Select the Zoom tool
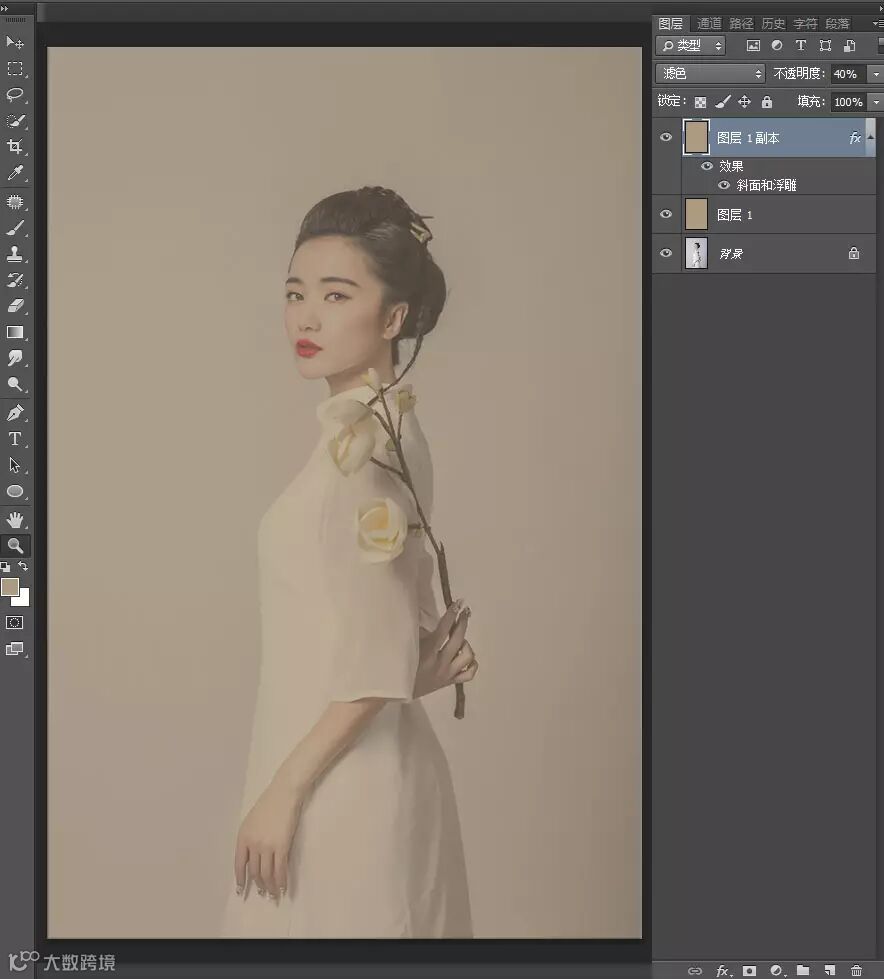Image resolution: width=884 pixels, height=979 pixels. tap(14, 546)
